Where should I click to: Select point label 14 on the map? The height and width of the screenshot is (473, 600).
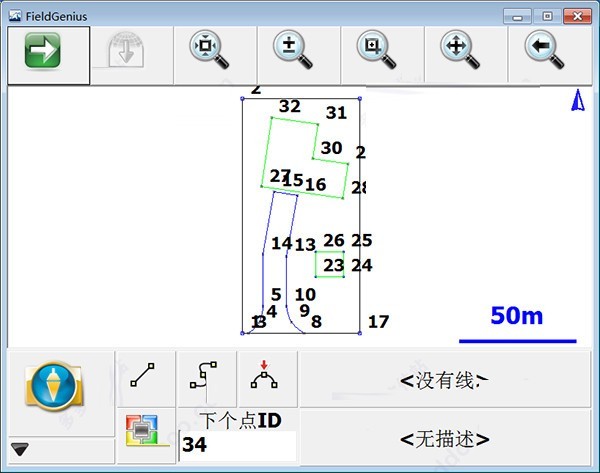[x=282, y=243]
